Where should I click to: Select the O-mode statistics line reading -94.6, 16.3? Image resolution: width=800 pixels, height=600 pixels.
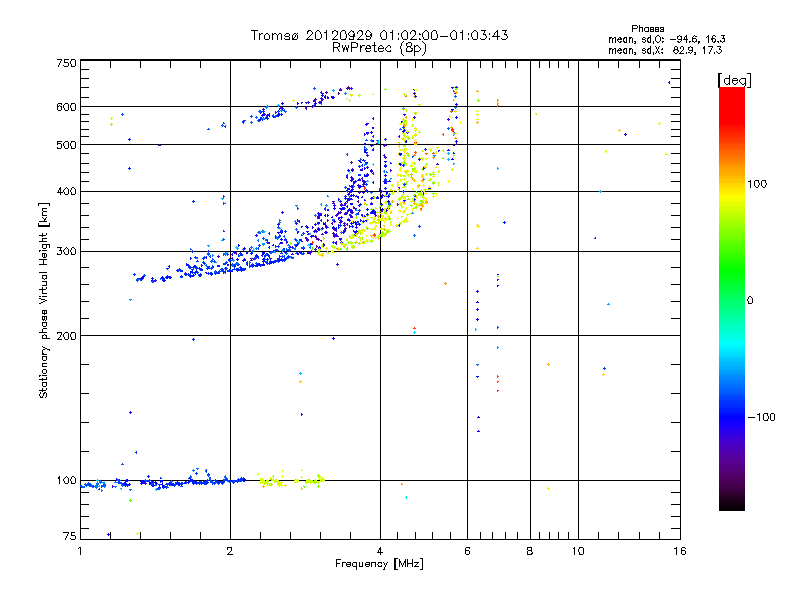[x=666, y=39]
